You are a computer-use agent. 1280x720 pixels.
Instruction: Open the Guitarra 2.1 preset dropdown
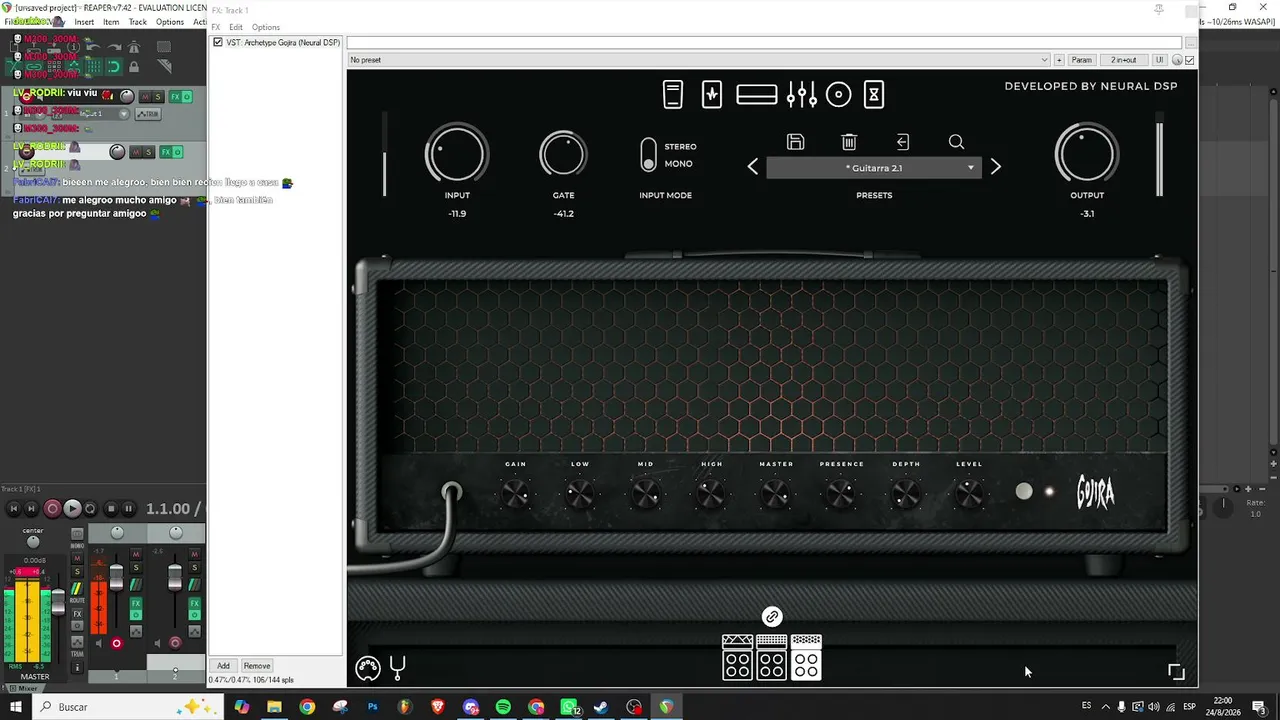[874, 168]
